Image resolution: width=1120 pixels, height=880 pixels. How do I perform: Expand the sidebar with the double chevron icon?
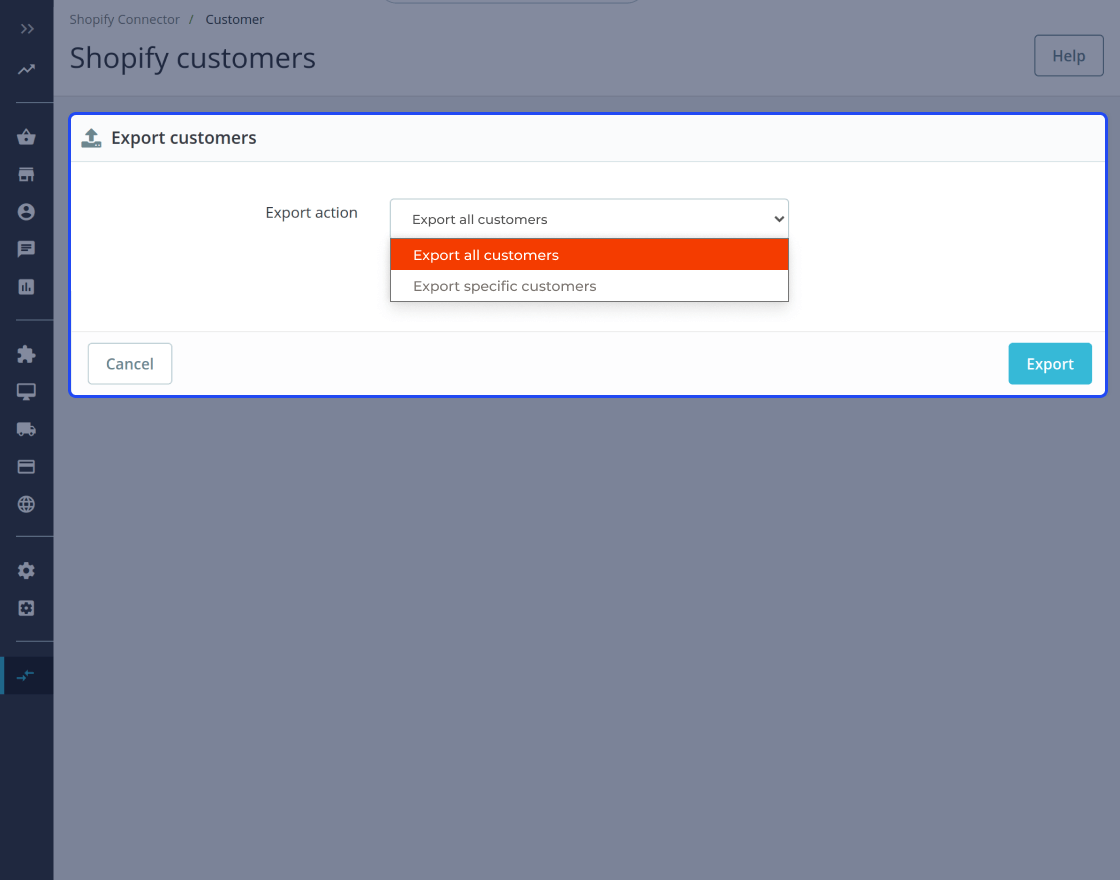(x=26, y=29)
